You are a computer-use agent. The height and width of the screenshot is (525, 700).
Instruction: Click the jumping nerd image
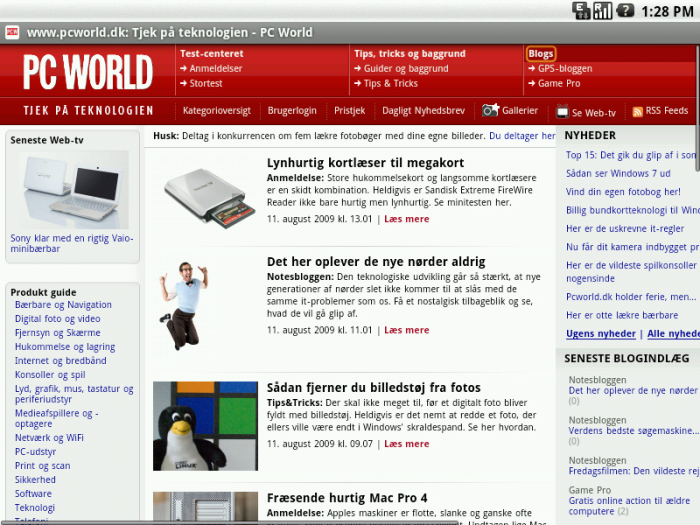tap(184, 305)
